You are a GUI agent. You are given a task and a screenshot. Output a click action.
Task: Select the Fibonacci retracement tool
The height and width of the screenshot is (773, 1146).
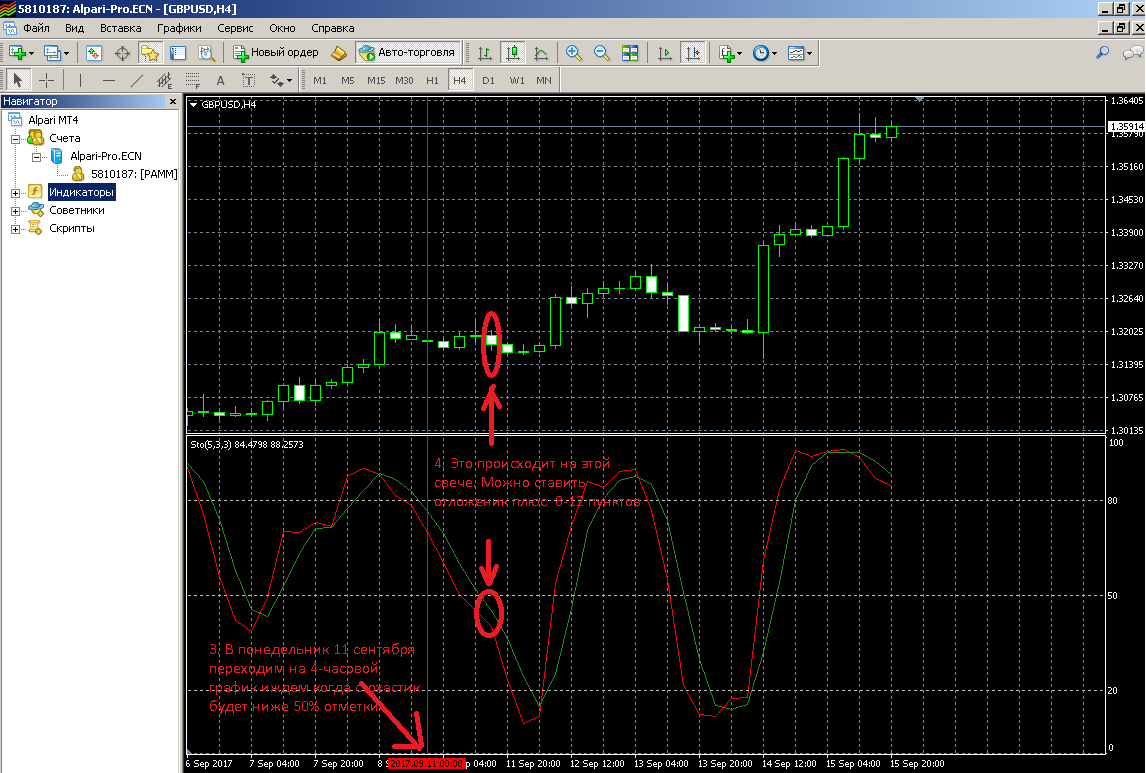click(x=192, y=80)
